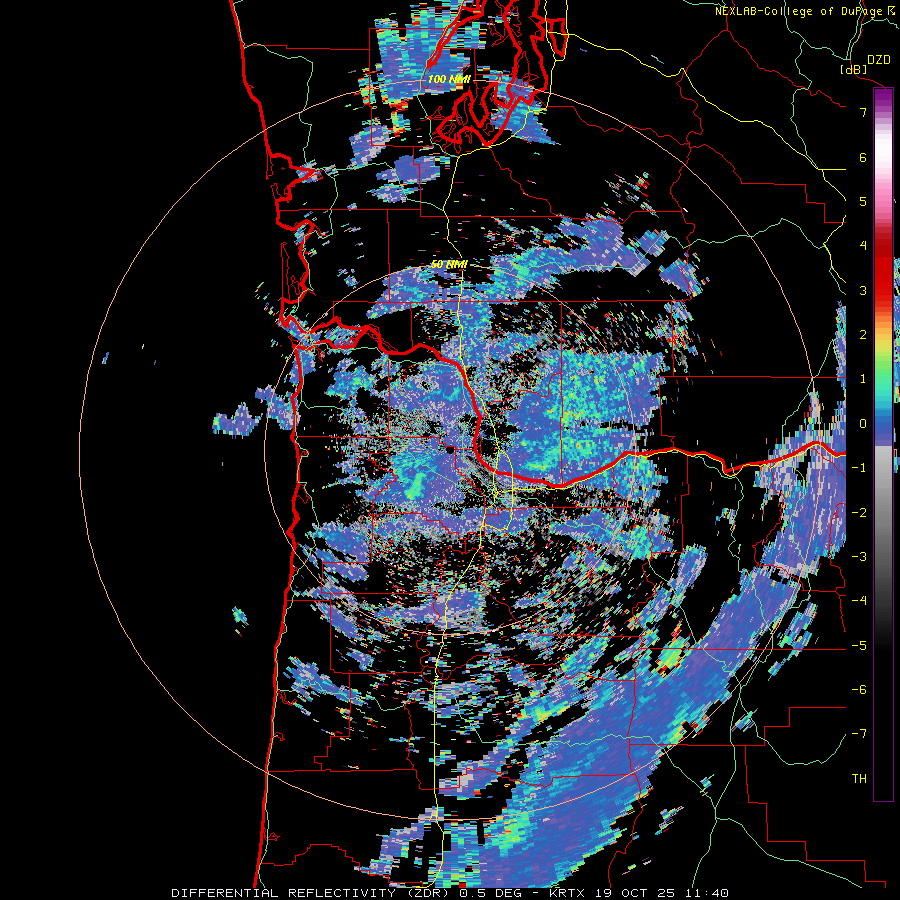Click the -7 value on color scale
900x900 pixels.
[859, 734]
